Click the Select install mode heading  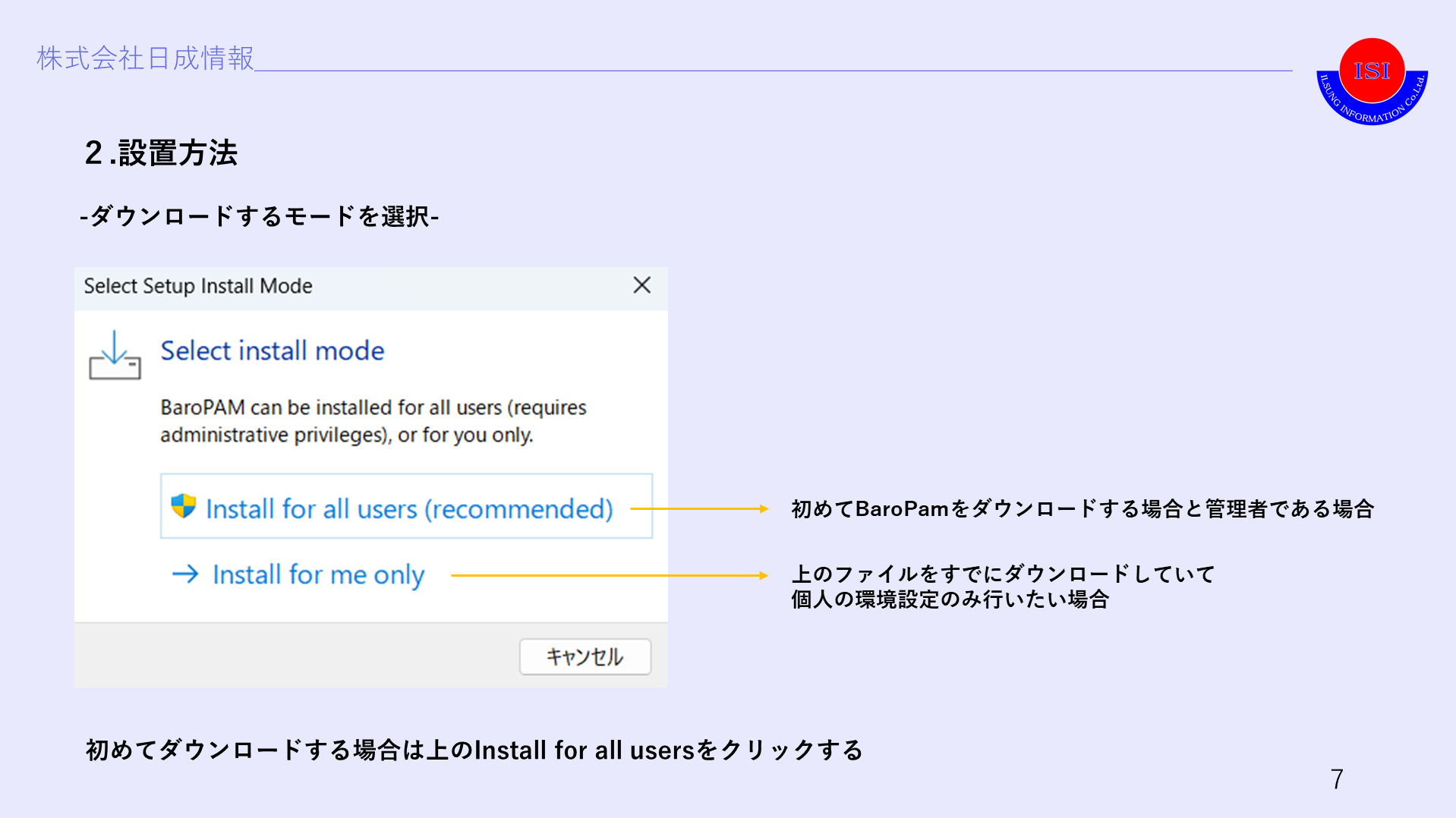273,351
